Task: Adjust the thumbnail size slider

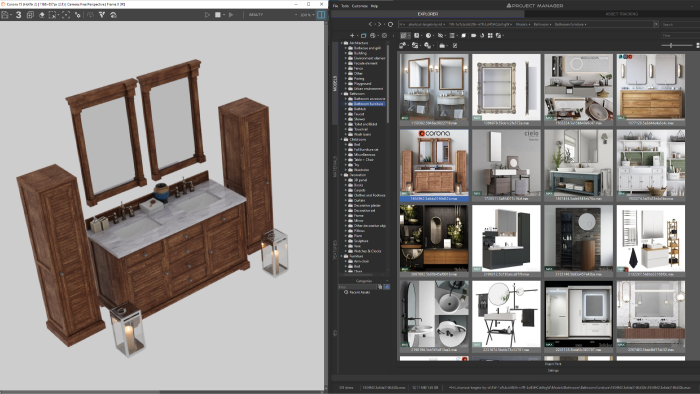Action: pos(671,46)
